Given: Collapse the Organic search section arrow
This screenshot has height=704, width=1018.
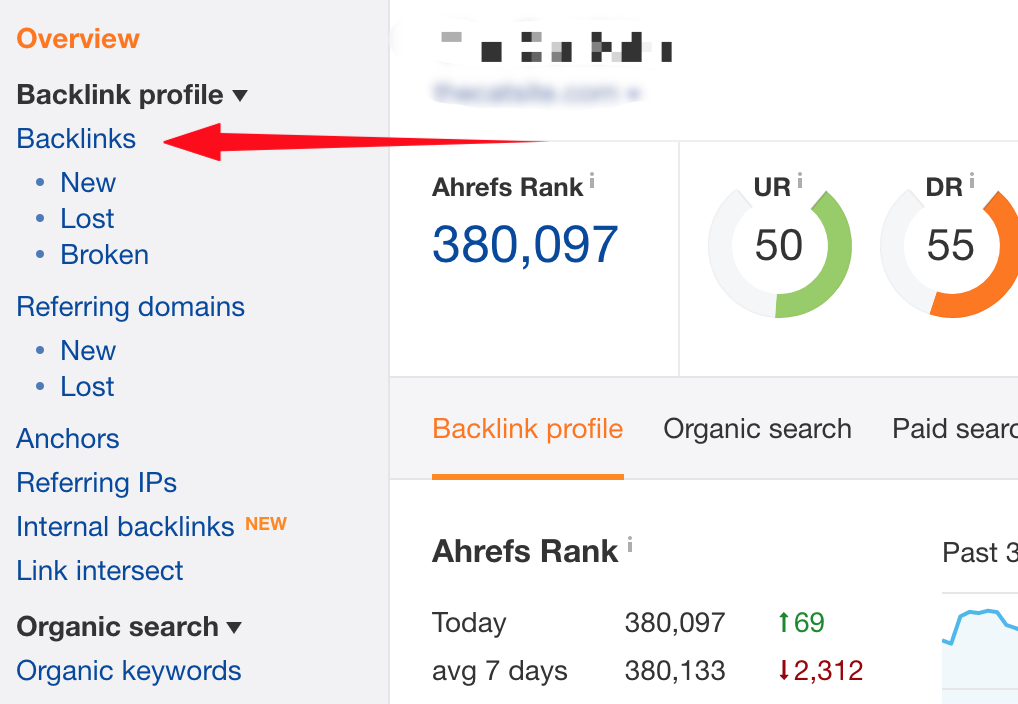Looking at the screenshot, I should point(234,627).
